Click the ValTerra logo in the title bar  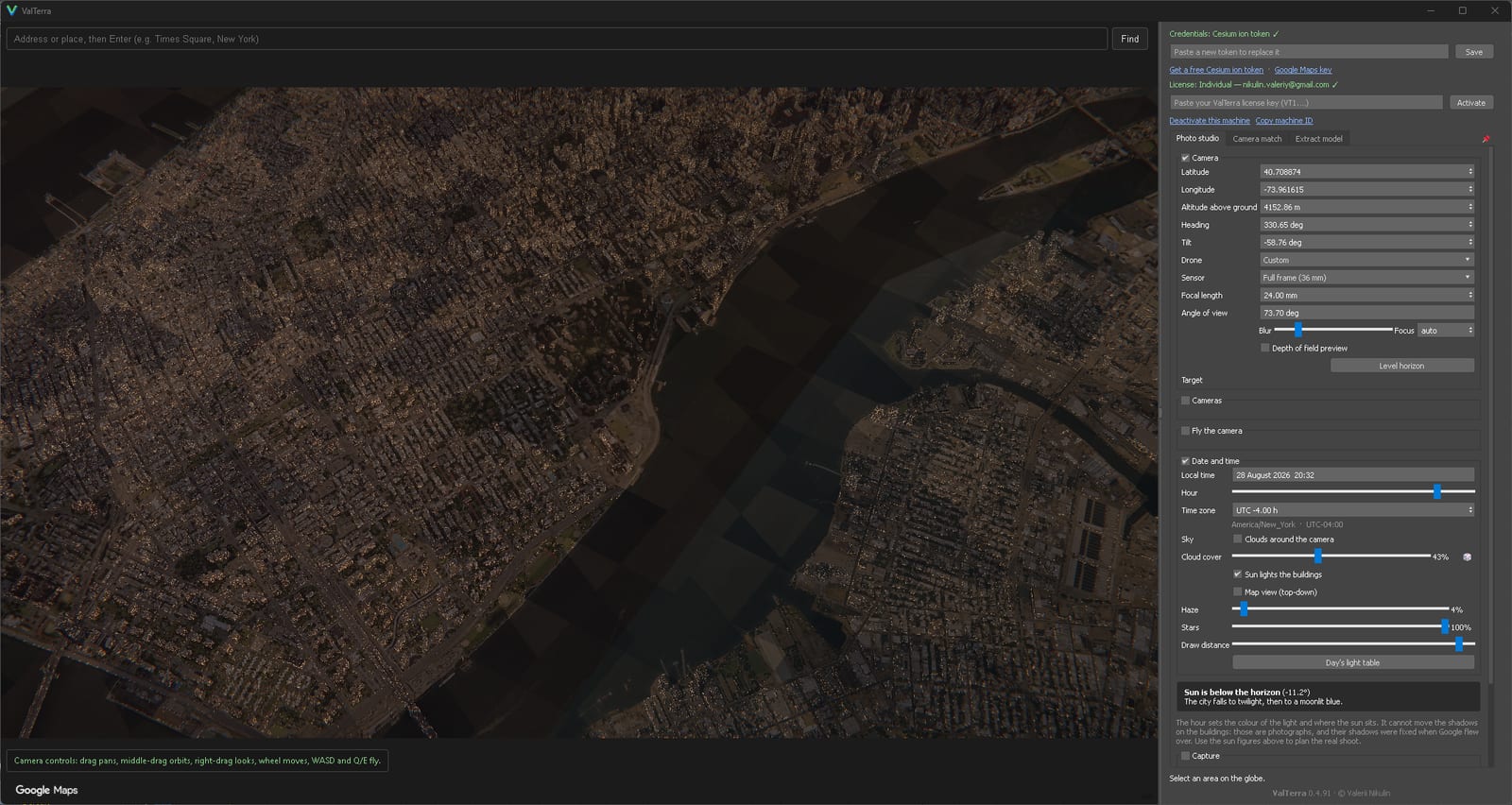pyautogui.click(x=11, y=10)
